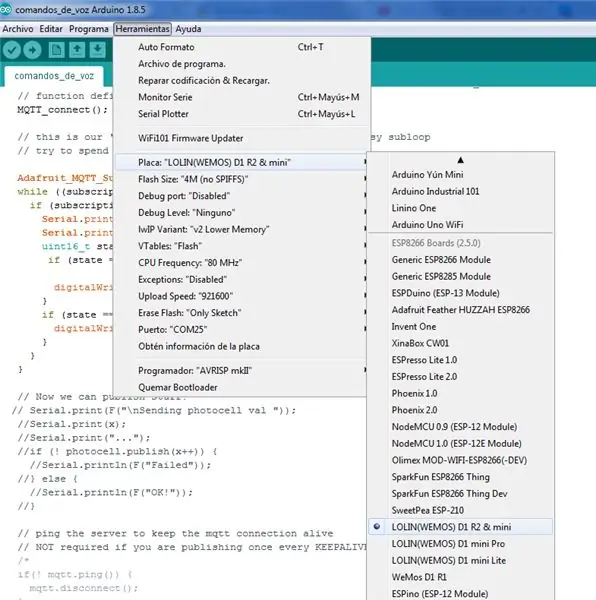Open Monitor Serie
This screenshot has height=600, width=596.
point(241,97)
